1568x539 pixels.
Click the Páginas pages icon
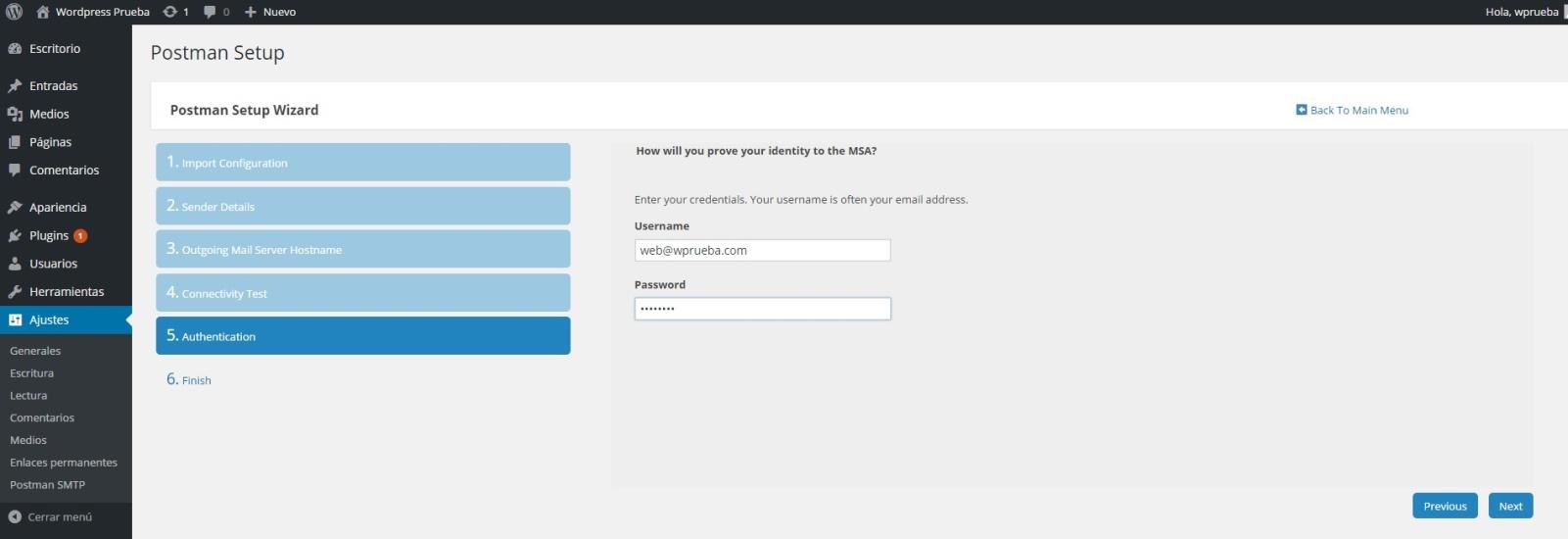(15, 142)
